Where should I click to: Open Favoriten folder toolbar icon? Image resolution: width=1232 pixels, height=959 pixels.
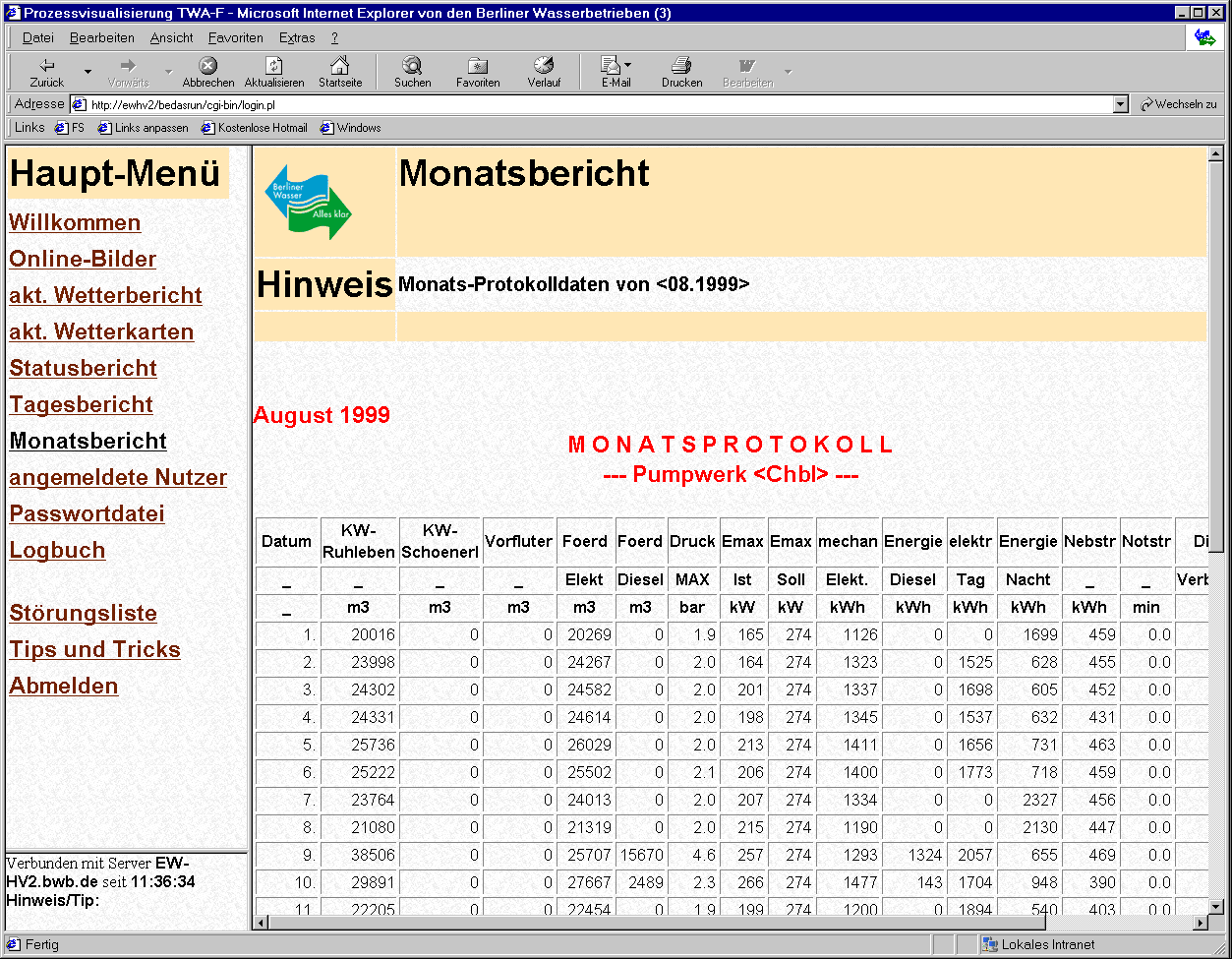pos(478,66)
